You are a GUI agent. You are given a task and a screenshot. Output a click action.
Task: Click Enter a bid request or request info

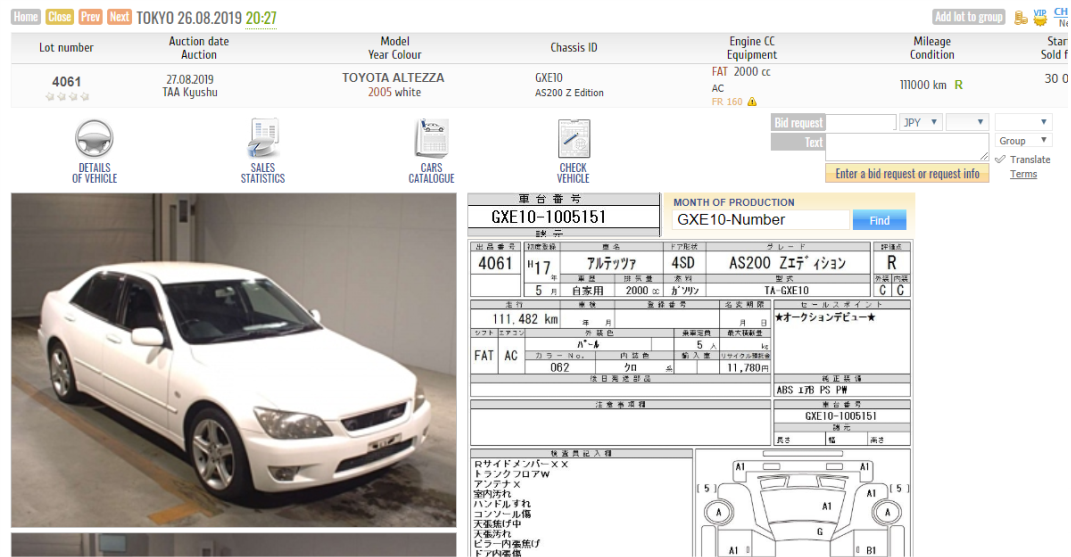tap(907, 174)
